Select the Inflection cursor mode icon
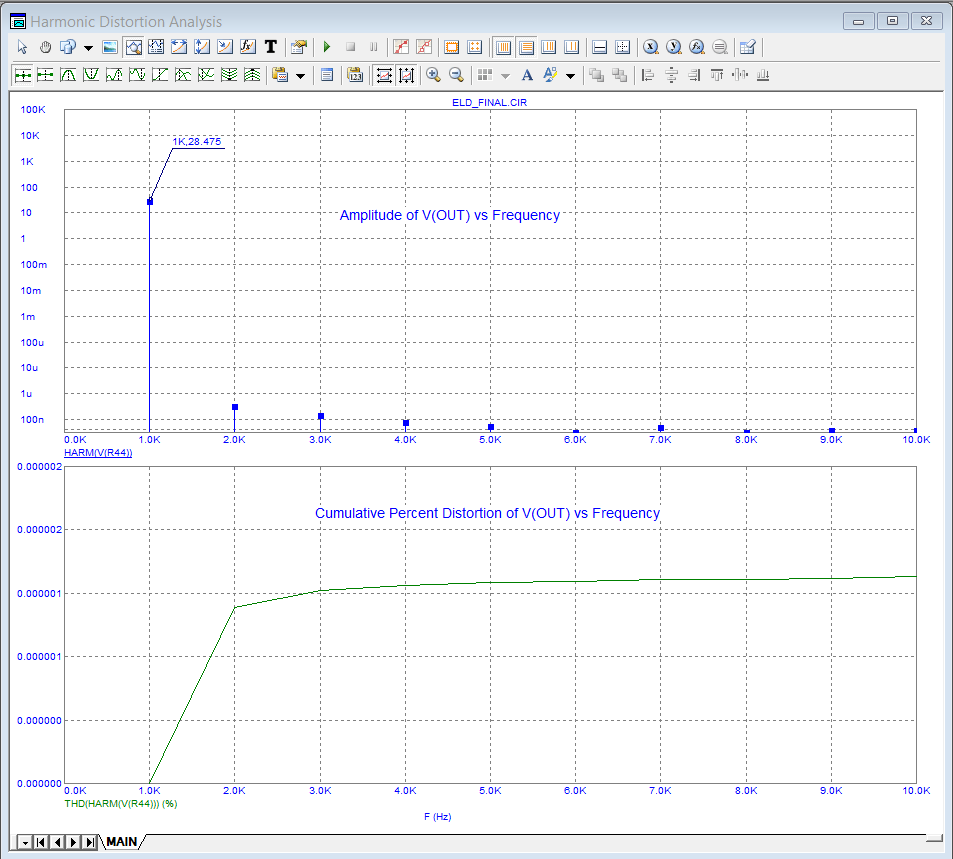The image size is (953, 859). click(x=160, y=75)
